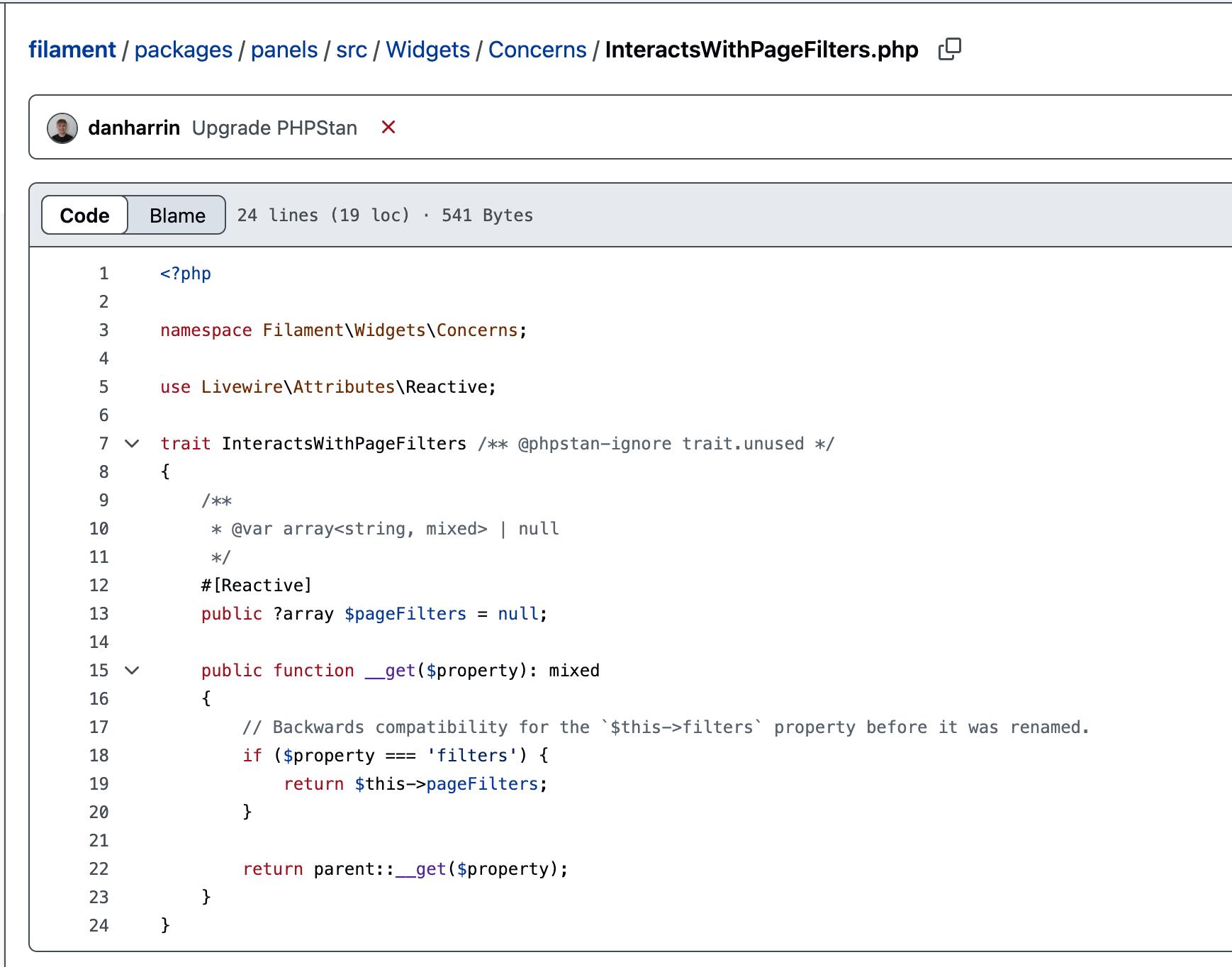Open the packages folder breadcrumb
This screenshot has width=1232, height=967.
click(x=183, y=50)
